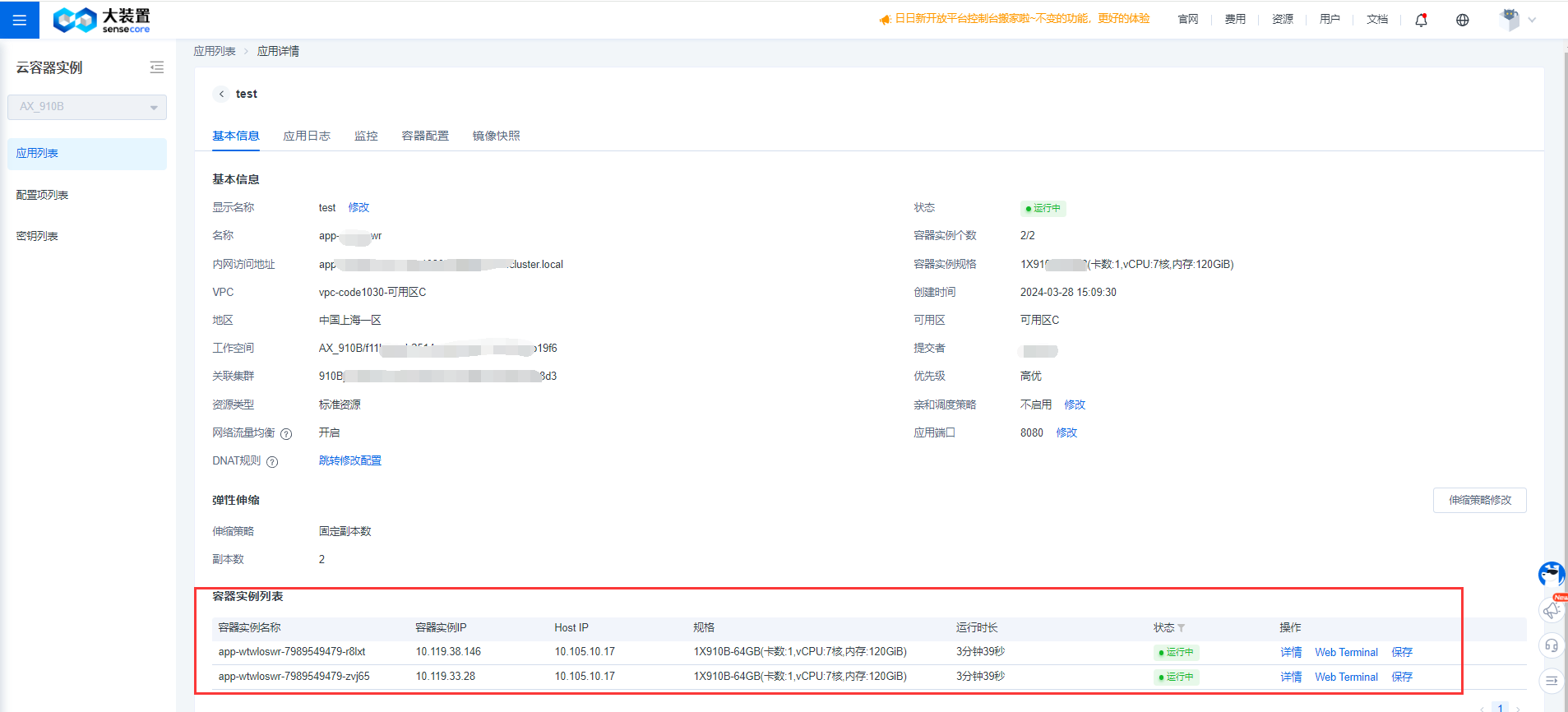Switch to the 应用日志 tab
Viewport: 1568px width, 712px height.
coord(307,136)
